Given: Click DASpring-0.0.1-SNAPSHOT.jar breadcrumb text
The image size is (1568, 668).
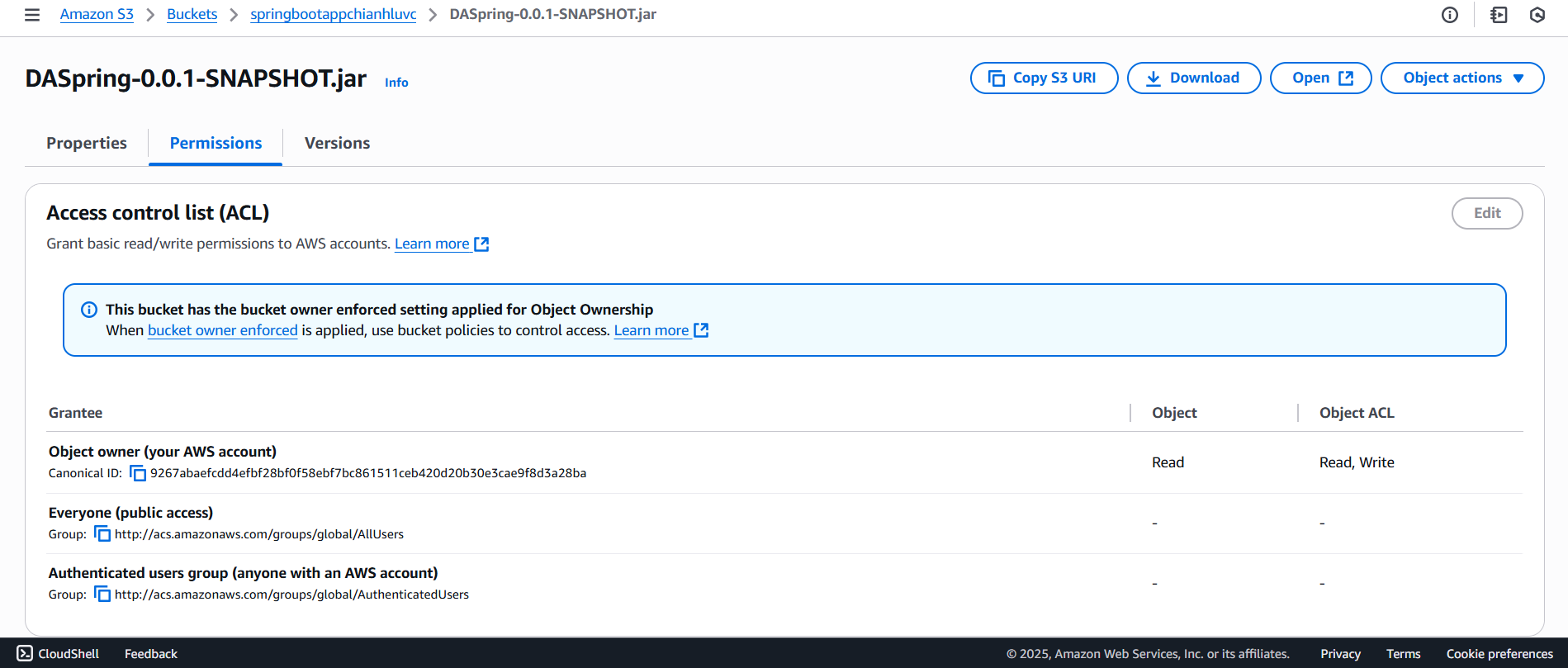Looking at the screenshot, I should pyautogui.click(x=553, y=14).
